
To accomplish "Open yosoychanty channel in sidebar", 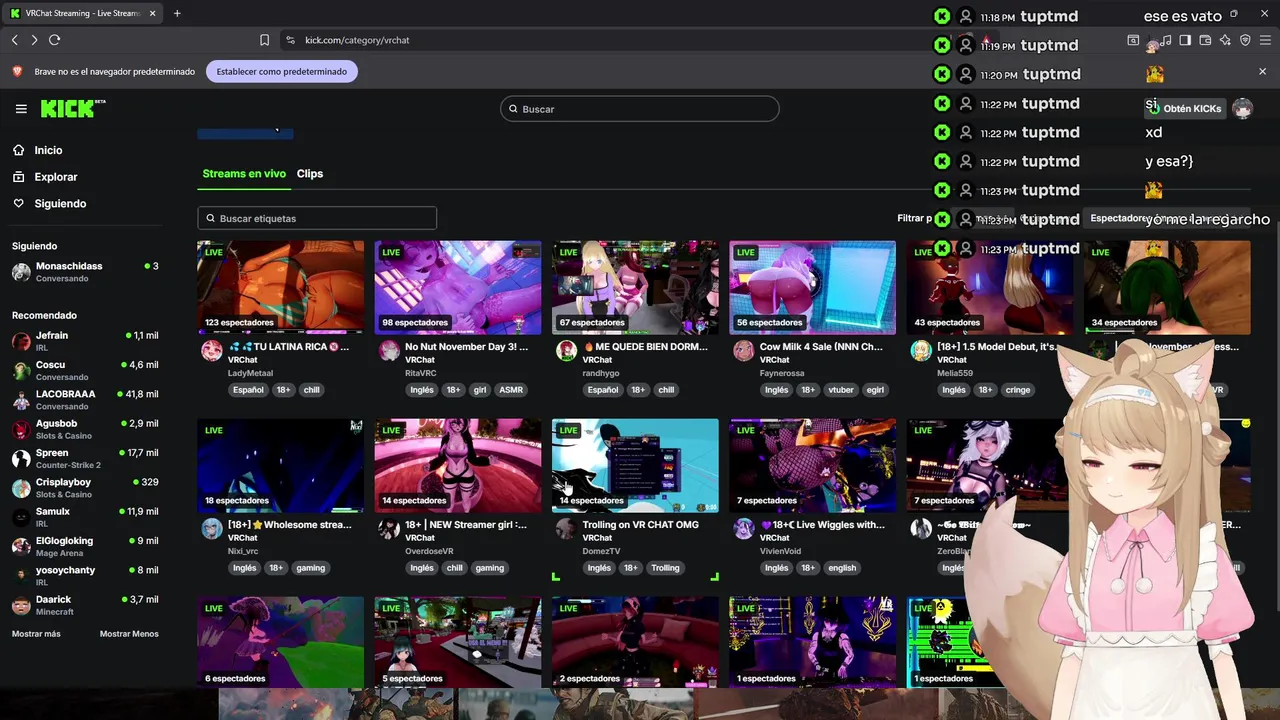I will pyautogui.click(x=85, y=575).
